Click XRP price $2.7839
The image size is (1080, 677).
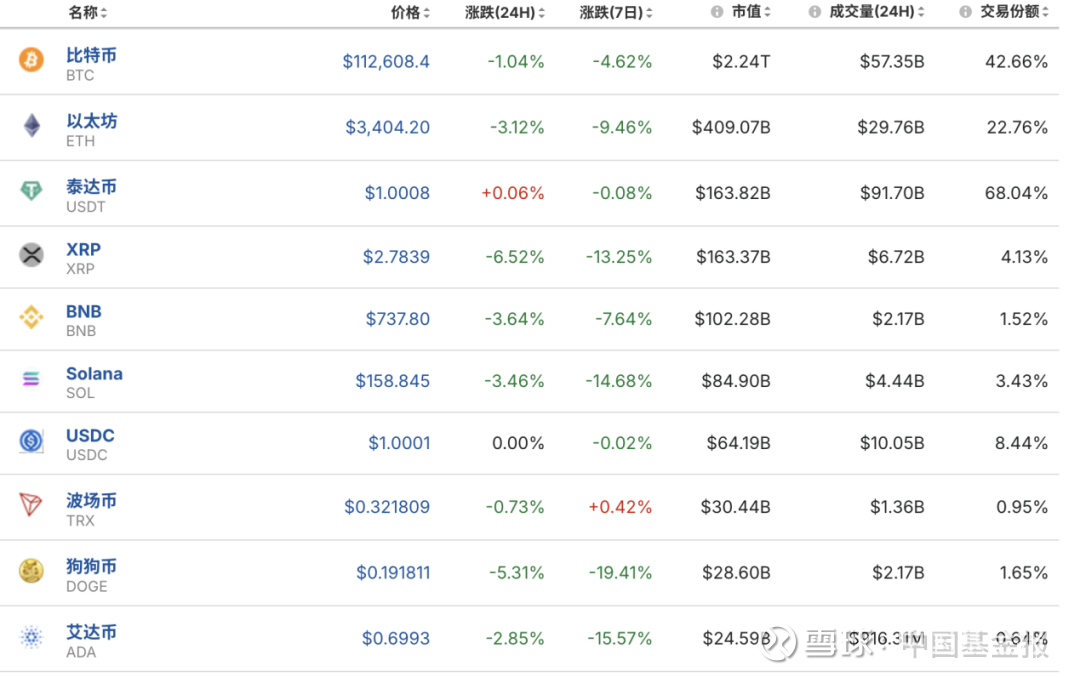(396, 257)
